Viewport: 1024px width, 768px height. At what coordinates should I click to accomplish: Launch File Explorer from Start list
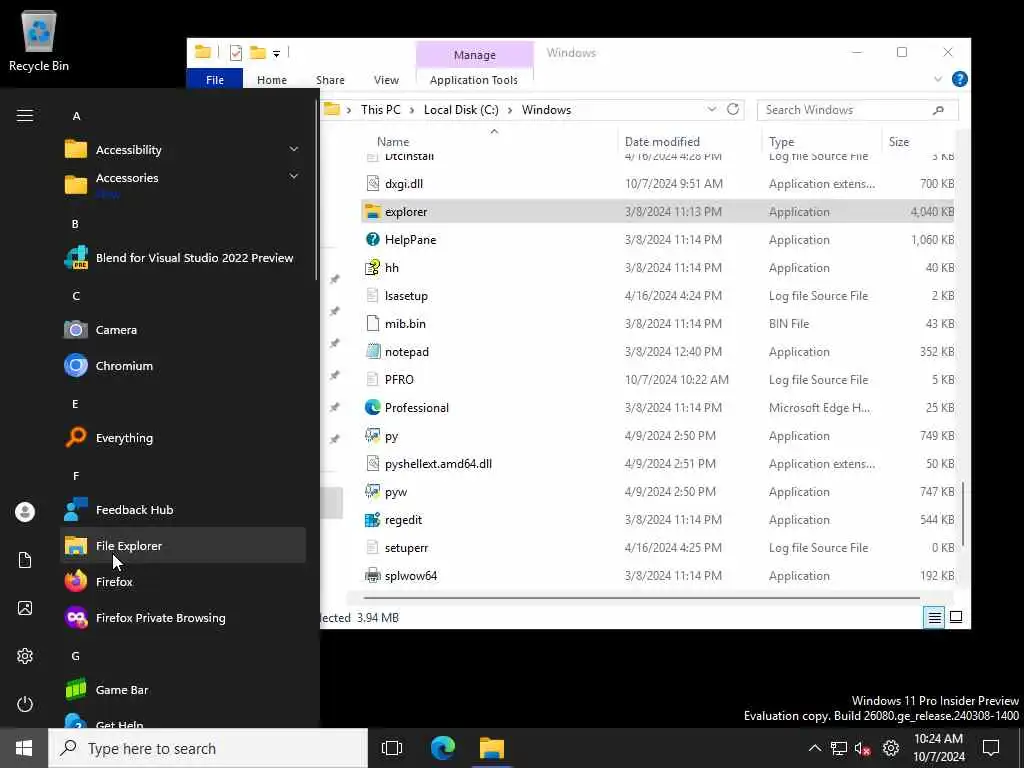click(x=183, y=545)
